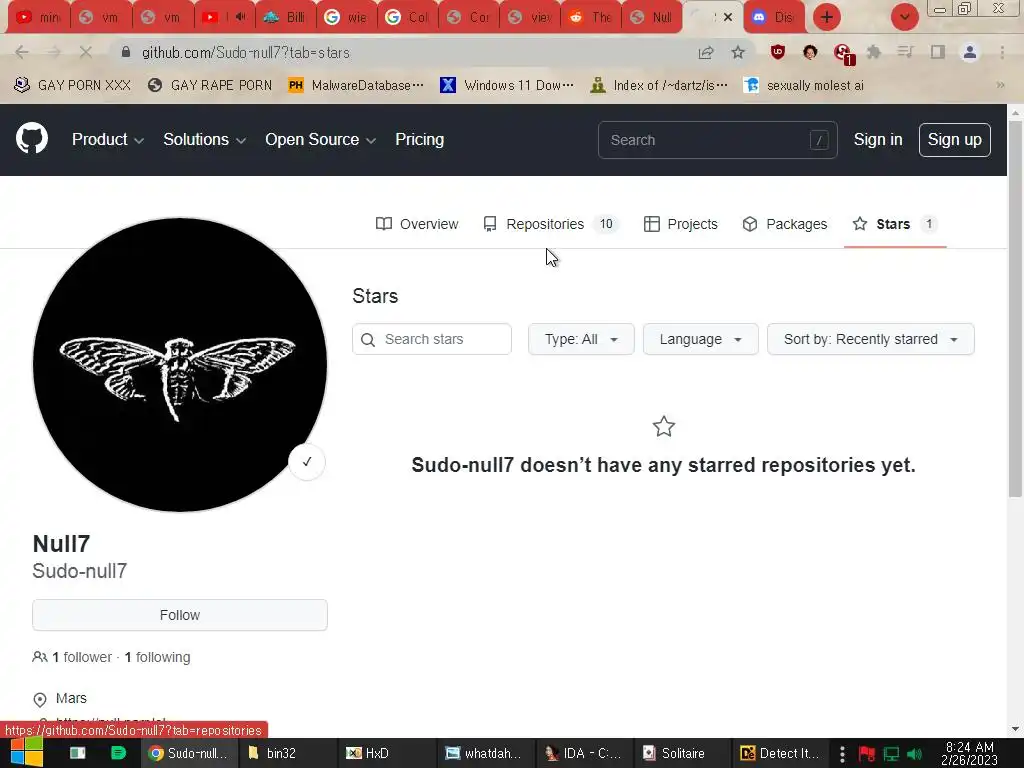Image resolution: width=1024 pixels, height=768 pixels.
Task: Click the share page icon in address bar
Action: pos(706,52)
